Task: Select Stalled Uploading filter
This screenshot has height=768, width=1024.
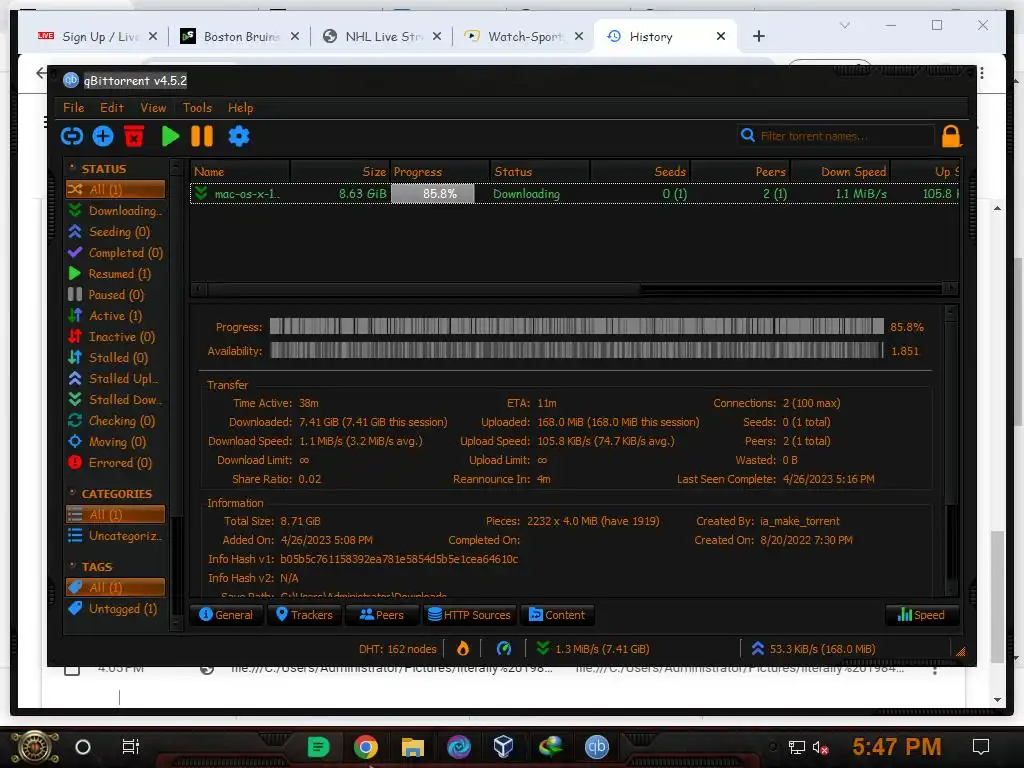Action: pos(115,378)
